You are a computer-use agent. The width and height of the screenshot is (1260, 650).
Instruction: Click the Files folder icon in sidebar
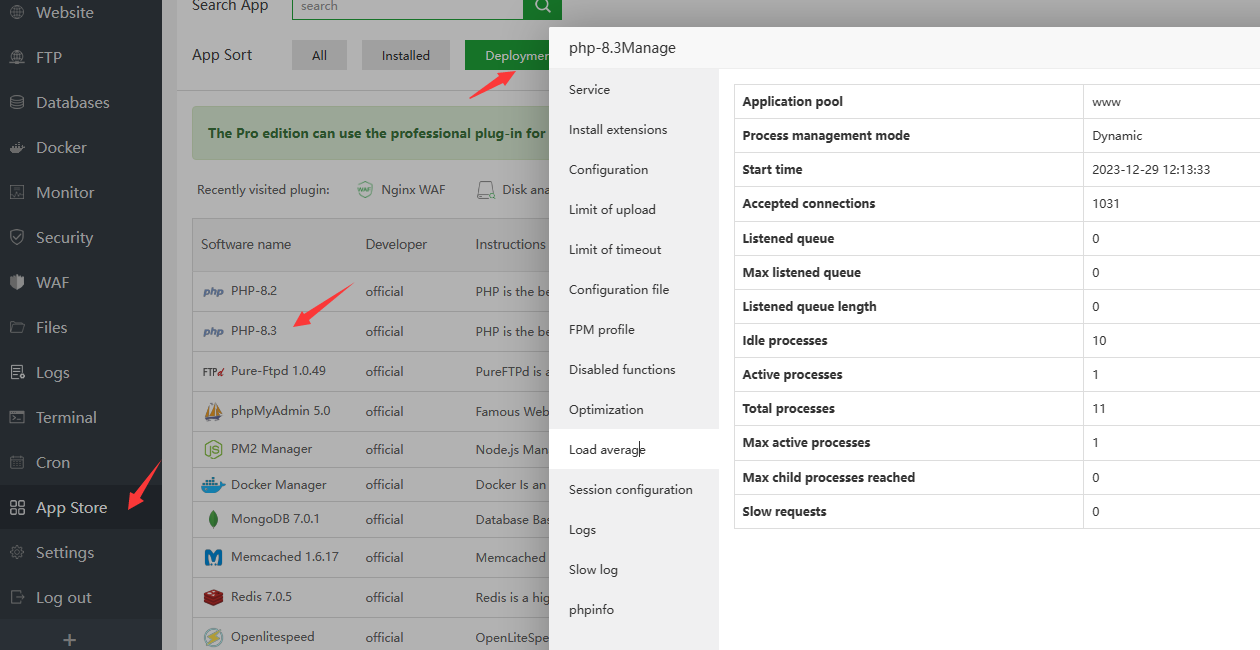[x=17, y=328]
